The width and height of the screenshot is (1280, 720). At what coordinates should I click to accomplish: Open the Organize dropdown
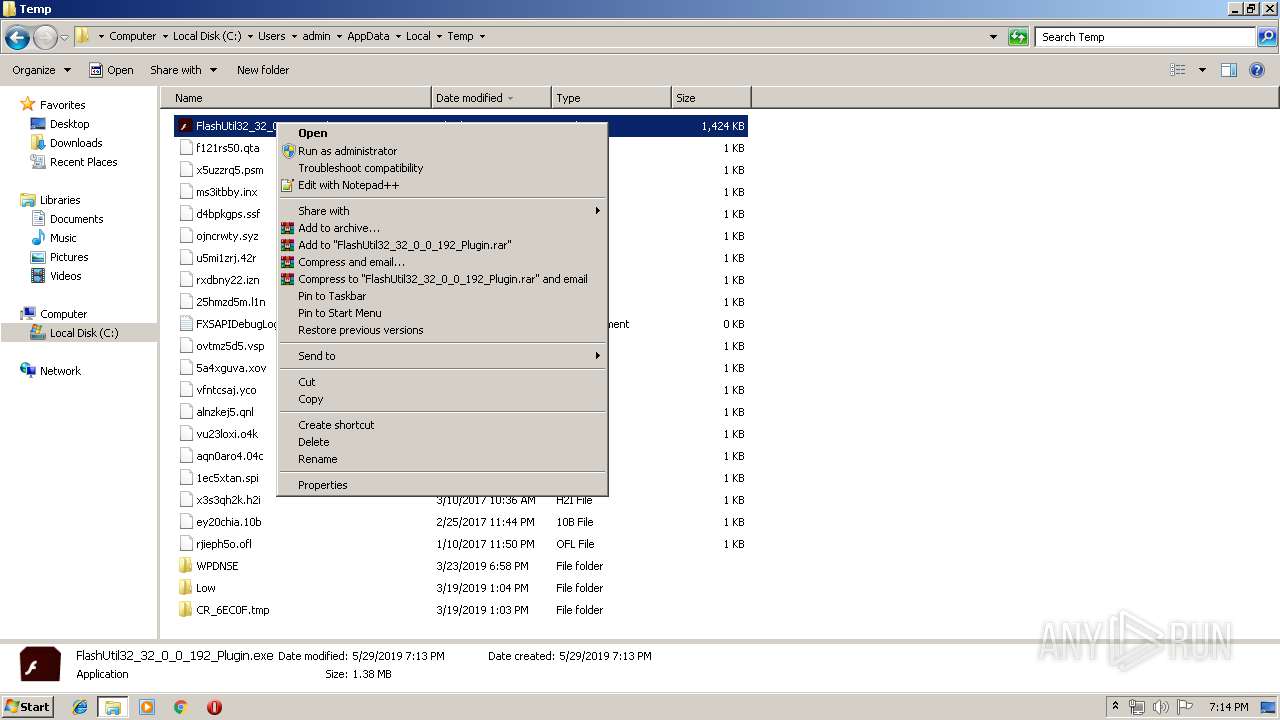41,70
